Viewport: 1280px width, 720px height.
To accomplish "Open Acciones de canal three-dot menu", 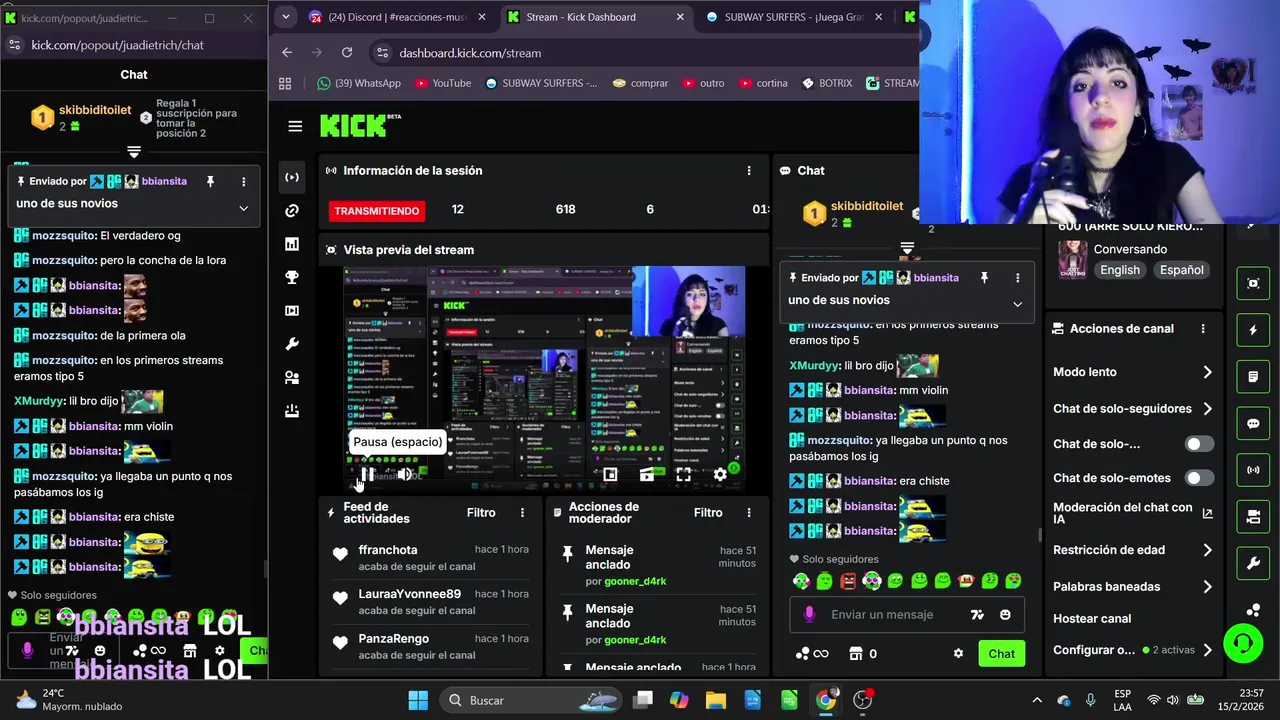I will [1203, 329].
